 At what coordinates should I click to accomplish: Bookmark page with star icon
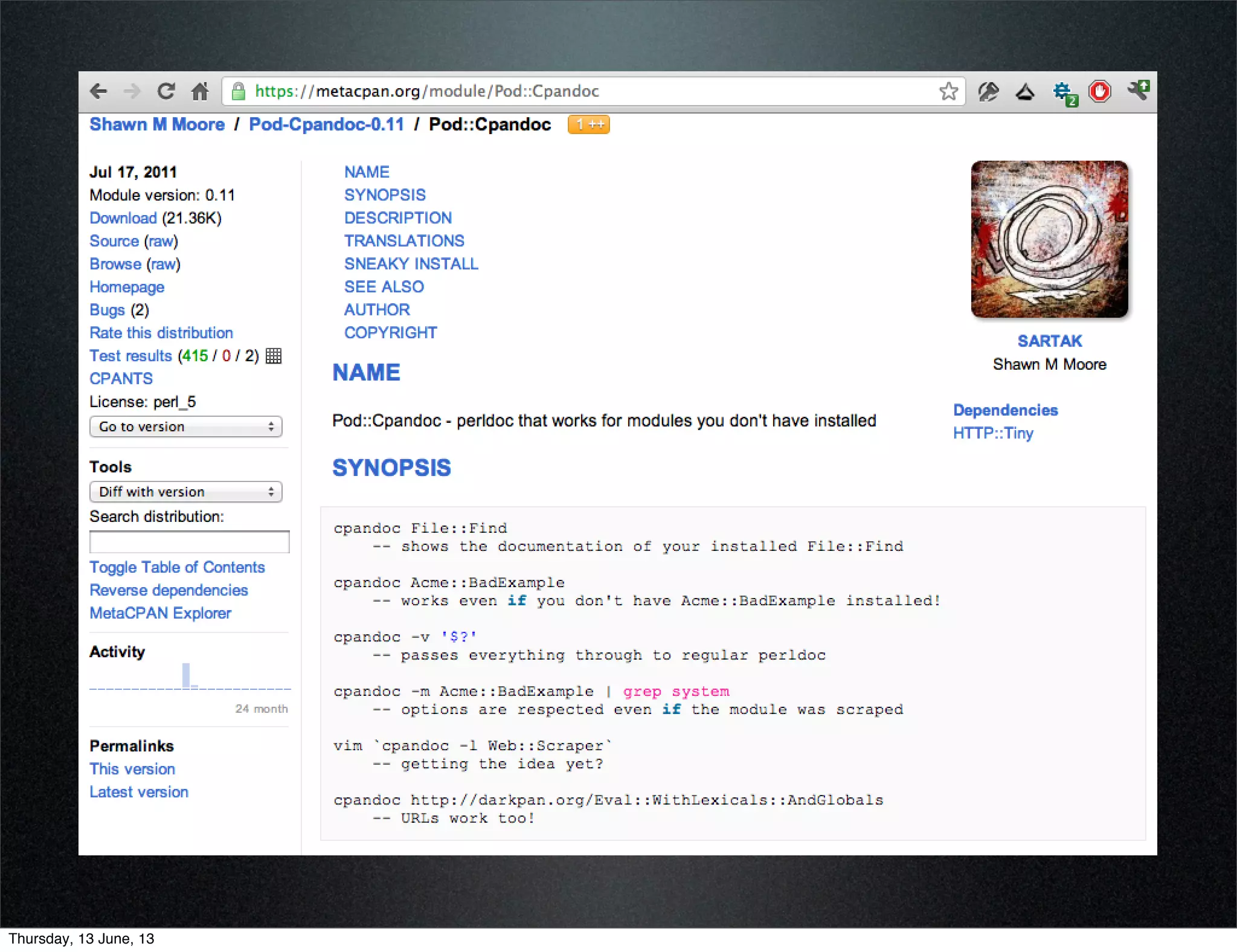948,92
